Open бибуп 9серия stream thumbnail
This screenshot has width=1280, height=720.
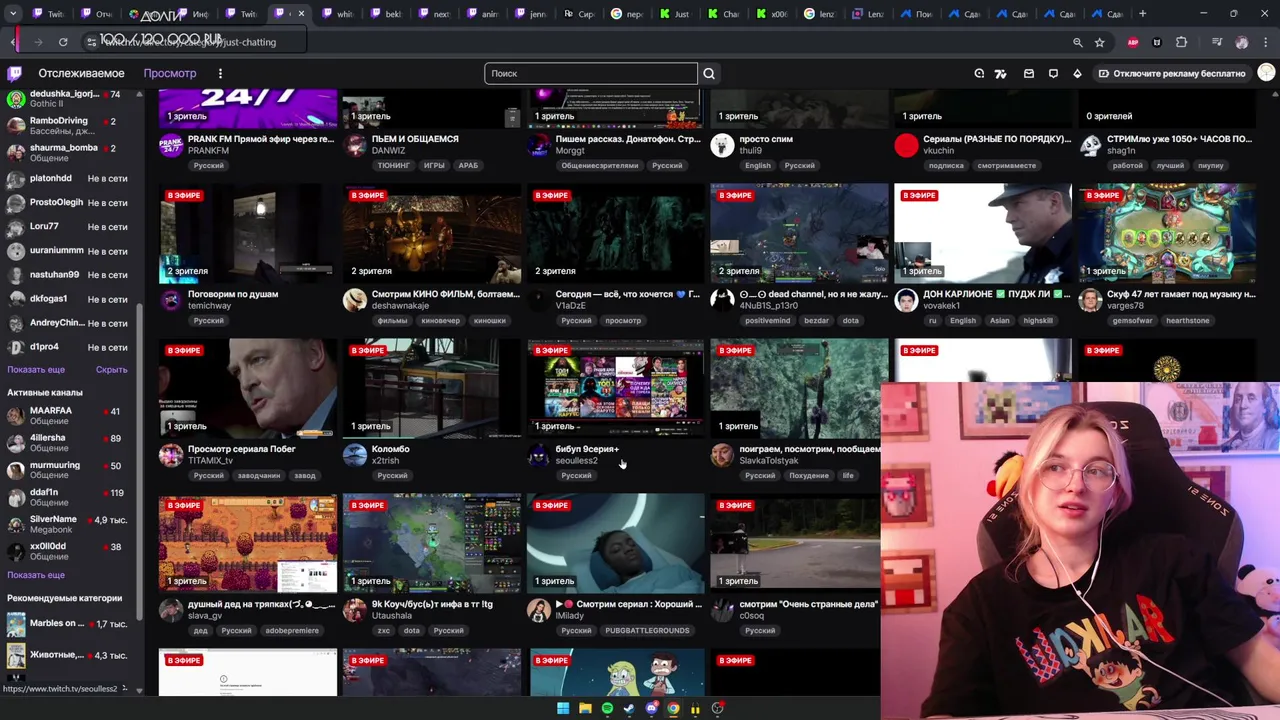(616, 388)
